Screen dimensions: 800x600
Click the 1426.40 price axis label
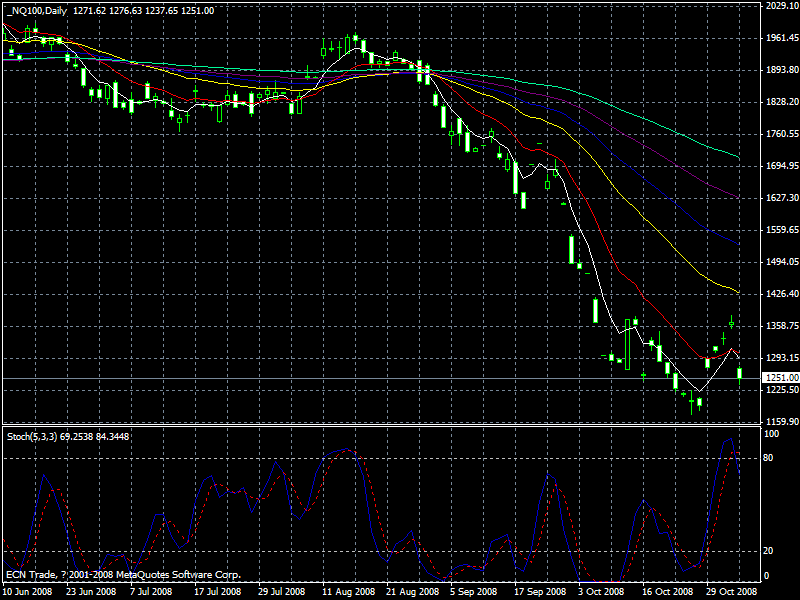(782, 294)
